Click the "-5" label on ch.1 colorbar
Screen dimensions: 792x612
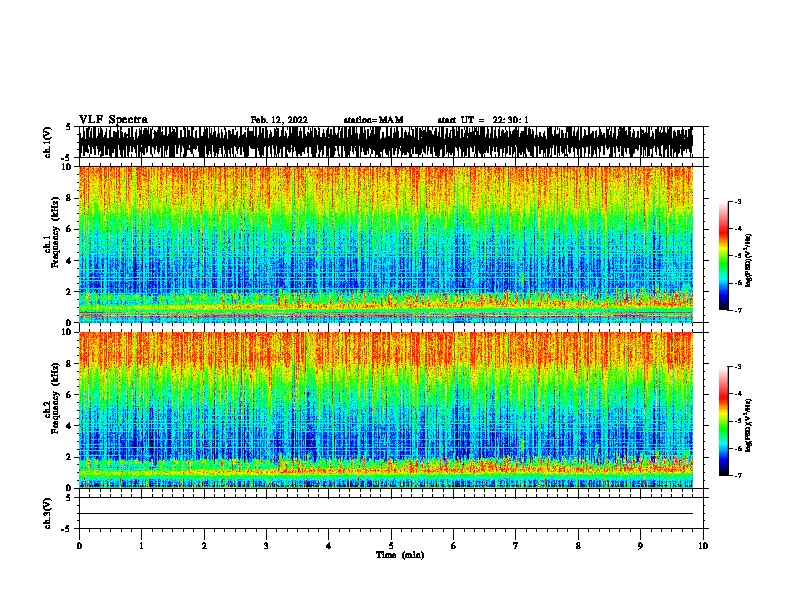pos(738,256)
